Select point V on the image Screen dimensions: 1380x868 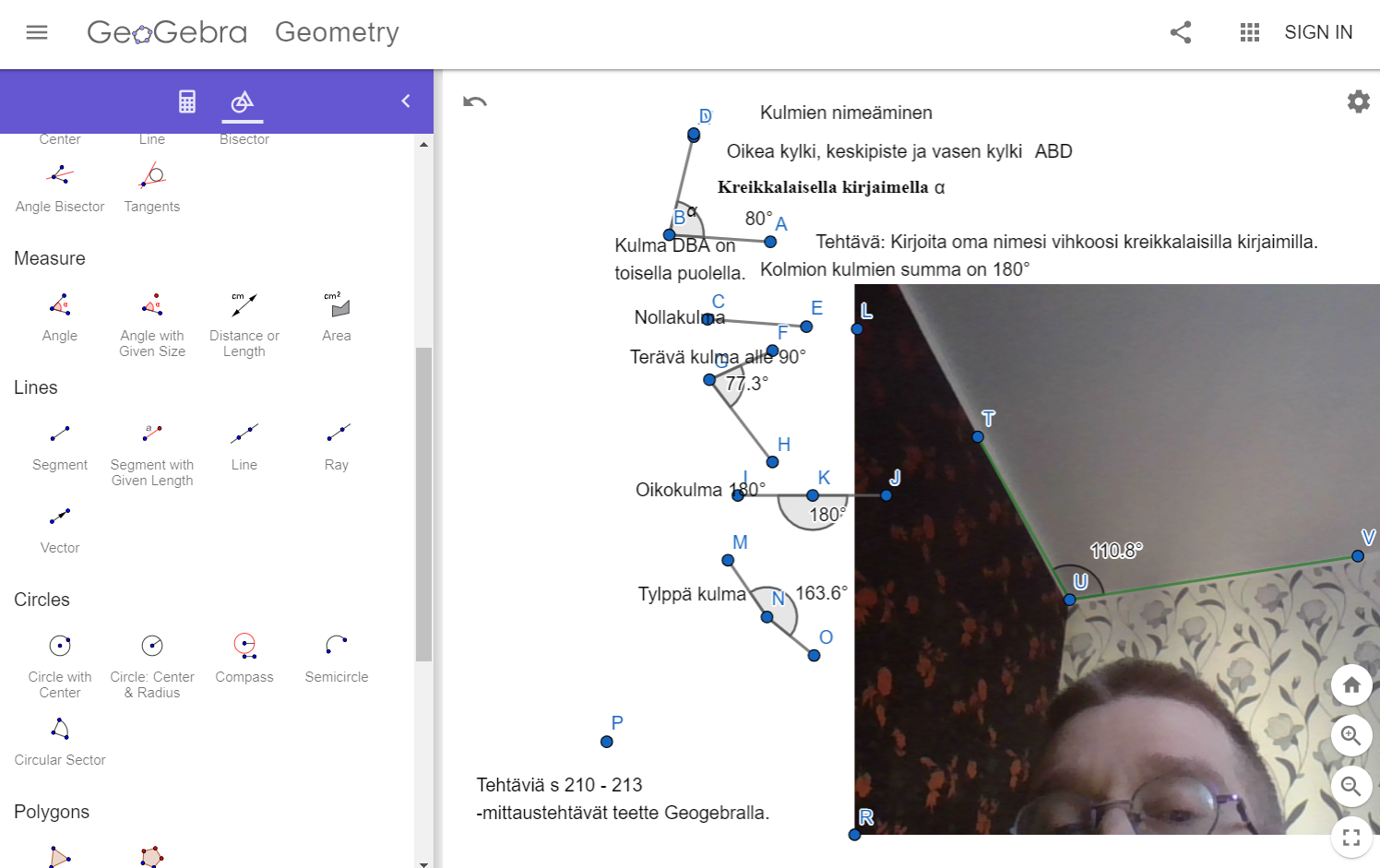click(1358, 556)
